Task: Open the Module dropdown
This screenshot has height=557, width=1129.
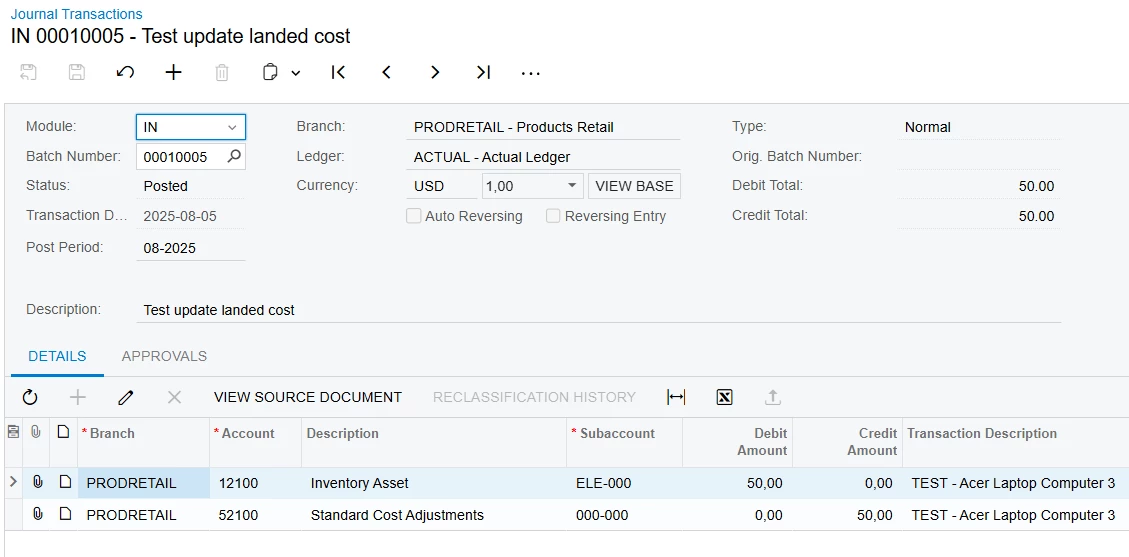Action: 232,127
